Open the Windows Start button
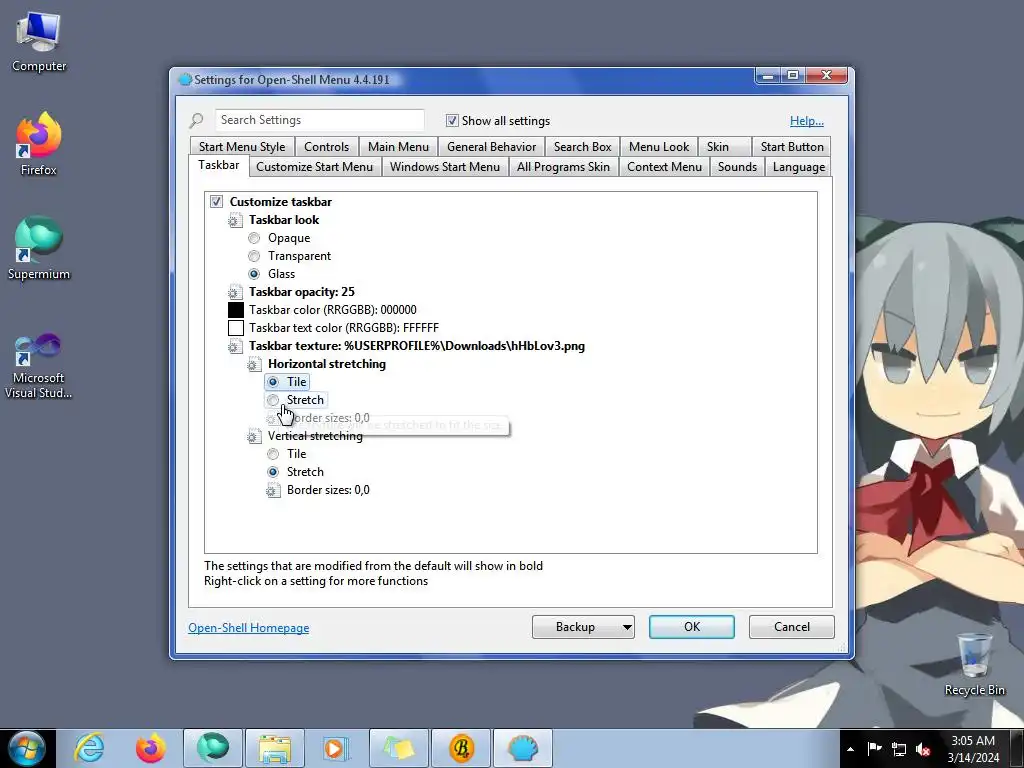 (27, 748)
